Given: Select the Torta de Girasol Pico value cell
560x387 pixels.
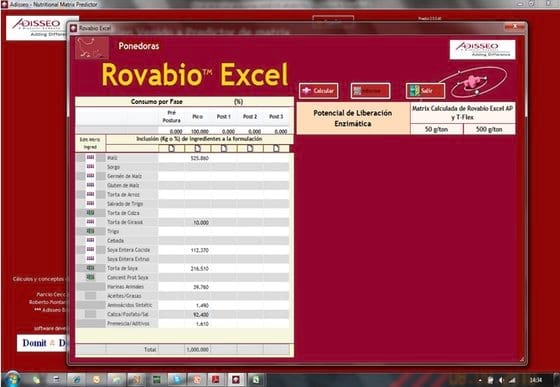Looking at the screenshot, I should (198, 222).
